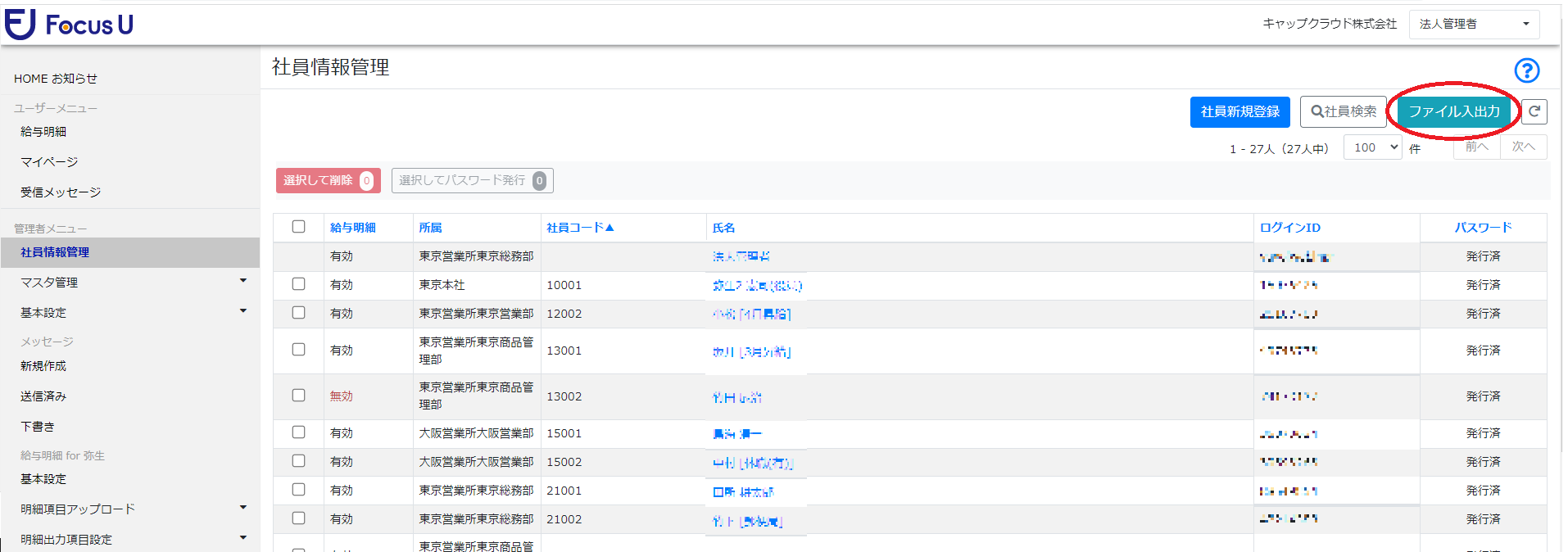Image resolution: width=1568 pixels, height=552 pixels.
Task: Sort by the 社員コード column header
Action: click(580, 228)
